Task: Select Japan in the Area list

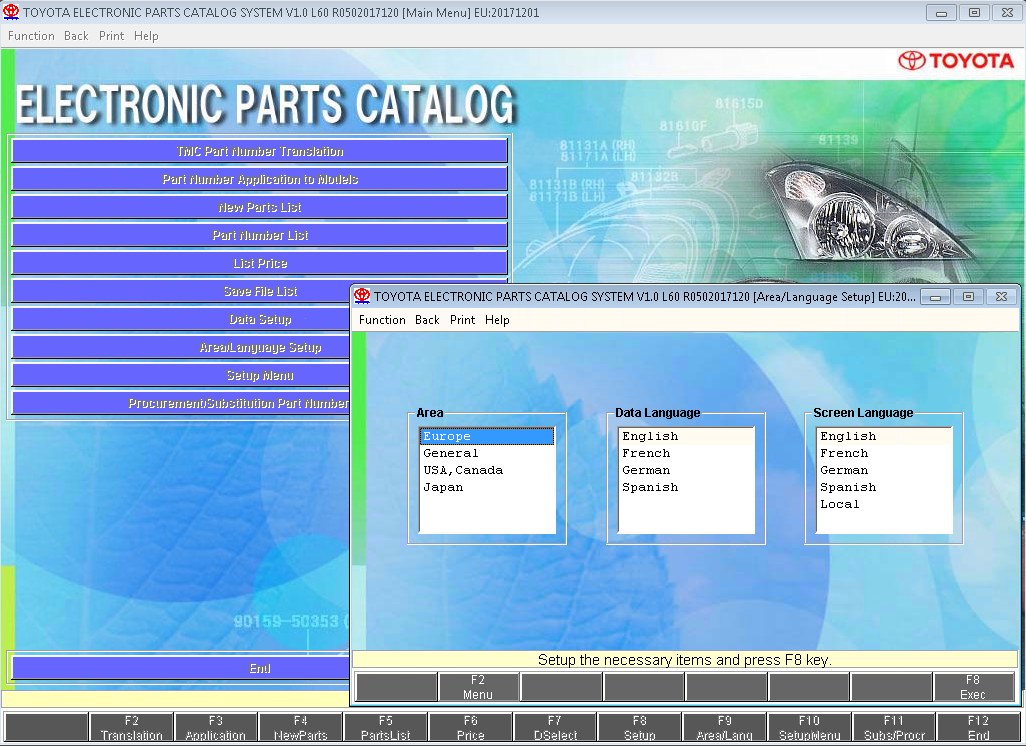Action: click(x=443, y=487)
